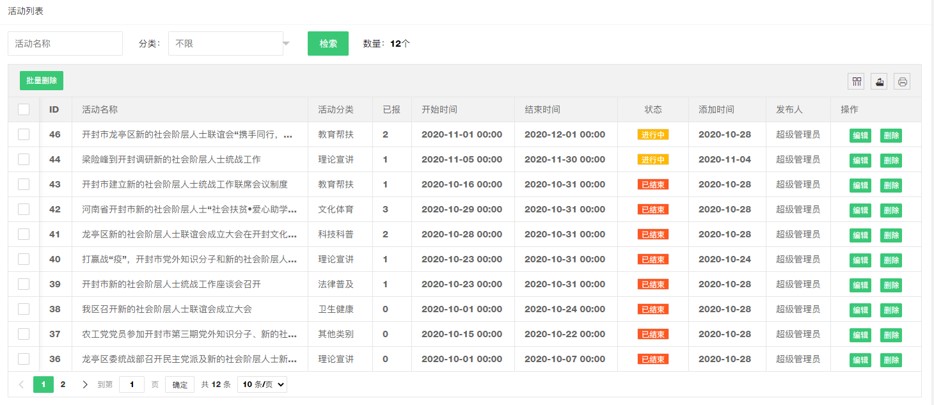Click the 批量删除 button
The height and width of the screenshot is (405, 934).
coord(42,81)
